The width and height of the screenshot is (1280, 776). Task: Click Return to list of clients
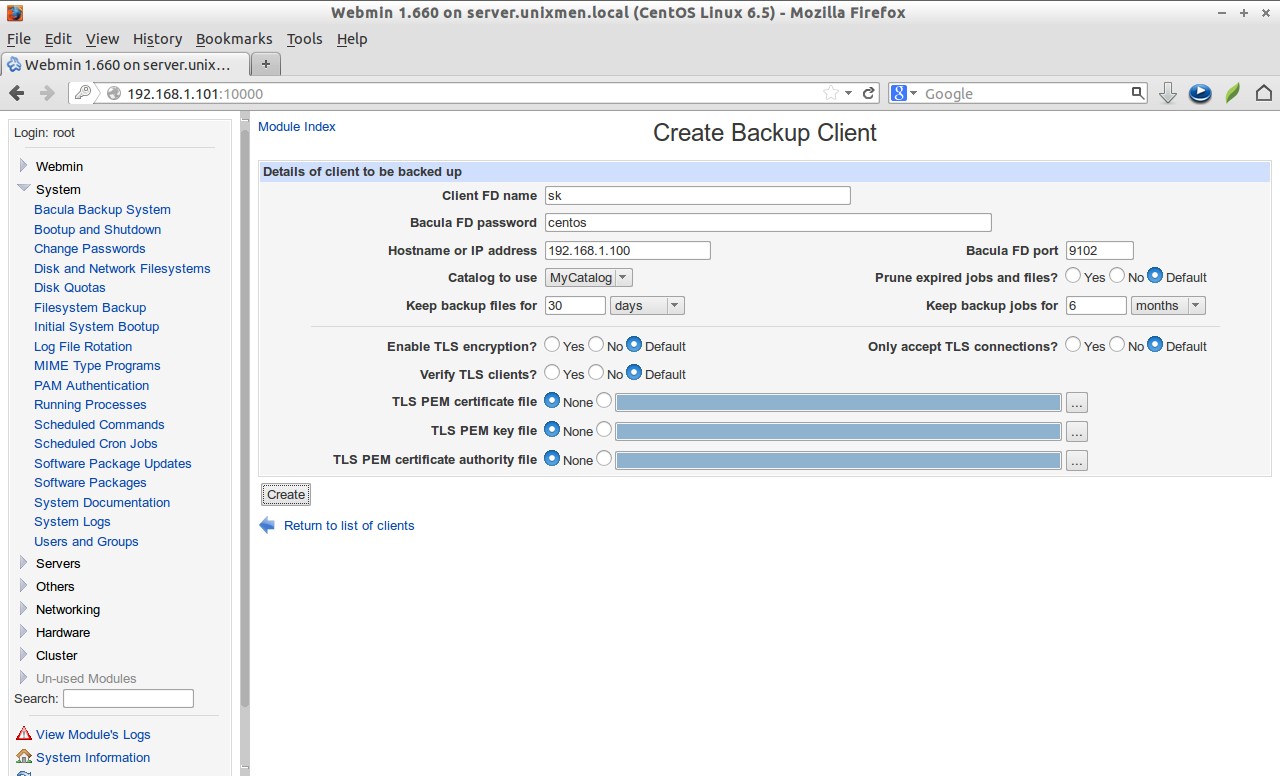tap(349, 525)
